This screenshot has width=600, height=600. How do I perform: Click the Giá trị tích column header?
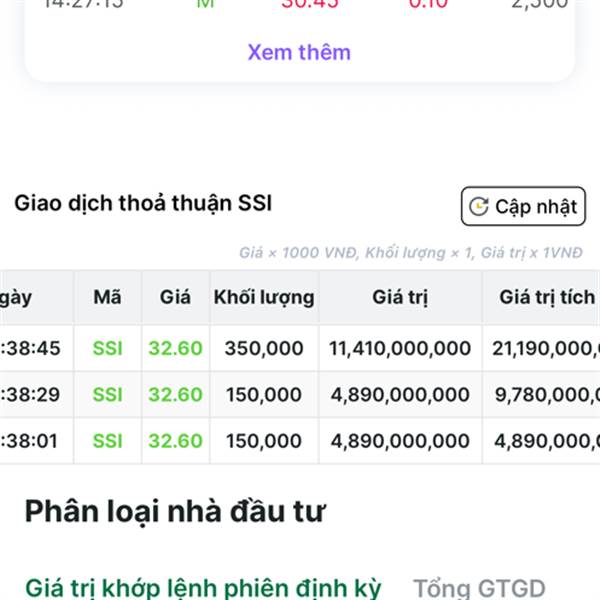[x=545, y=297]
